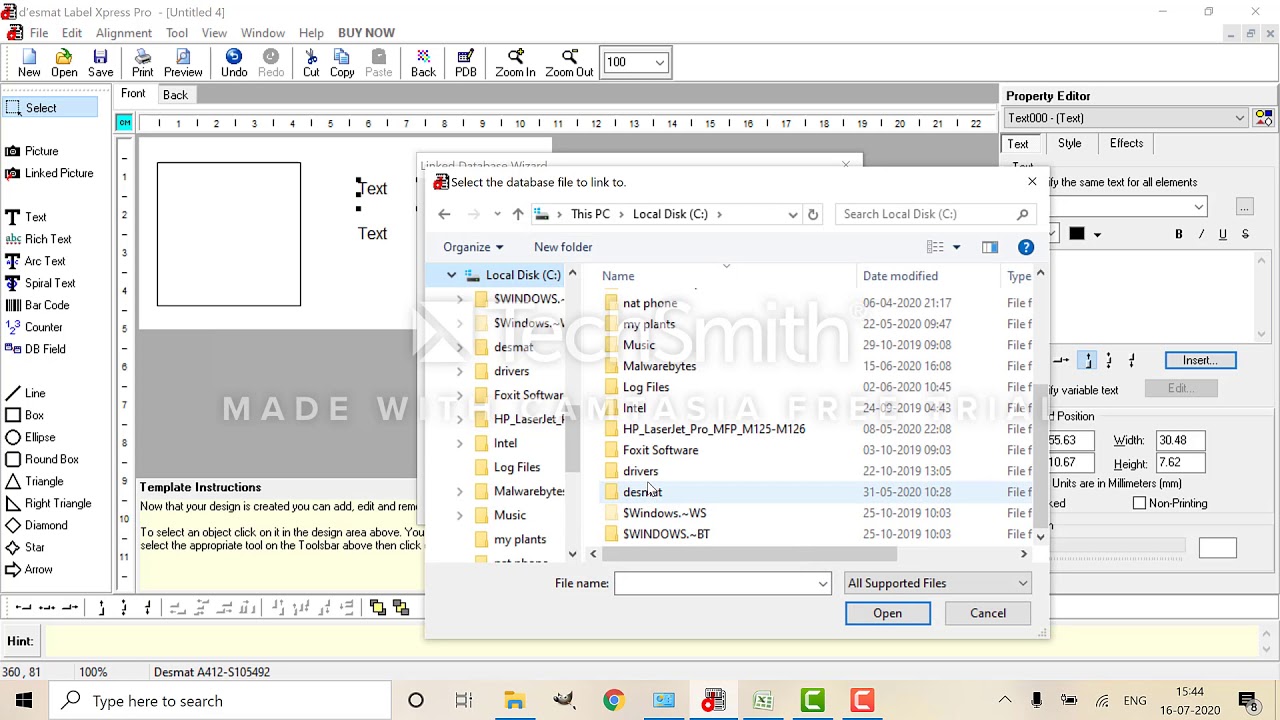Click the Cancel button in file dialog
This screenshot has height=720, width=1280.
[x=988, y=613]
